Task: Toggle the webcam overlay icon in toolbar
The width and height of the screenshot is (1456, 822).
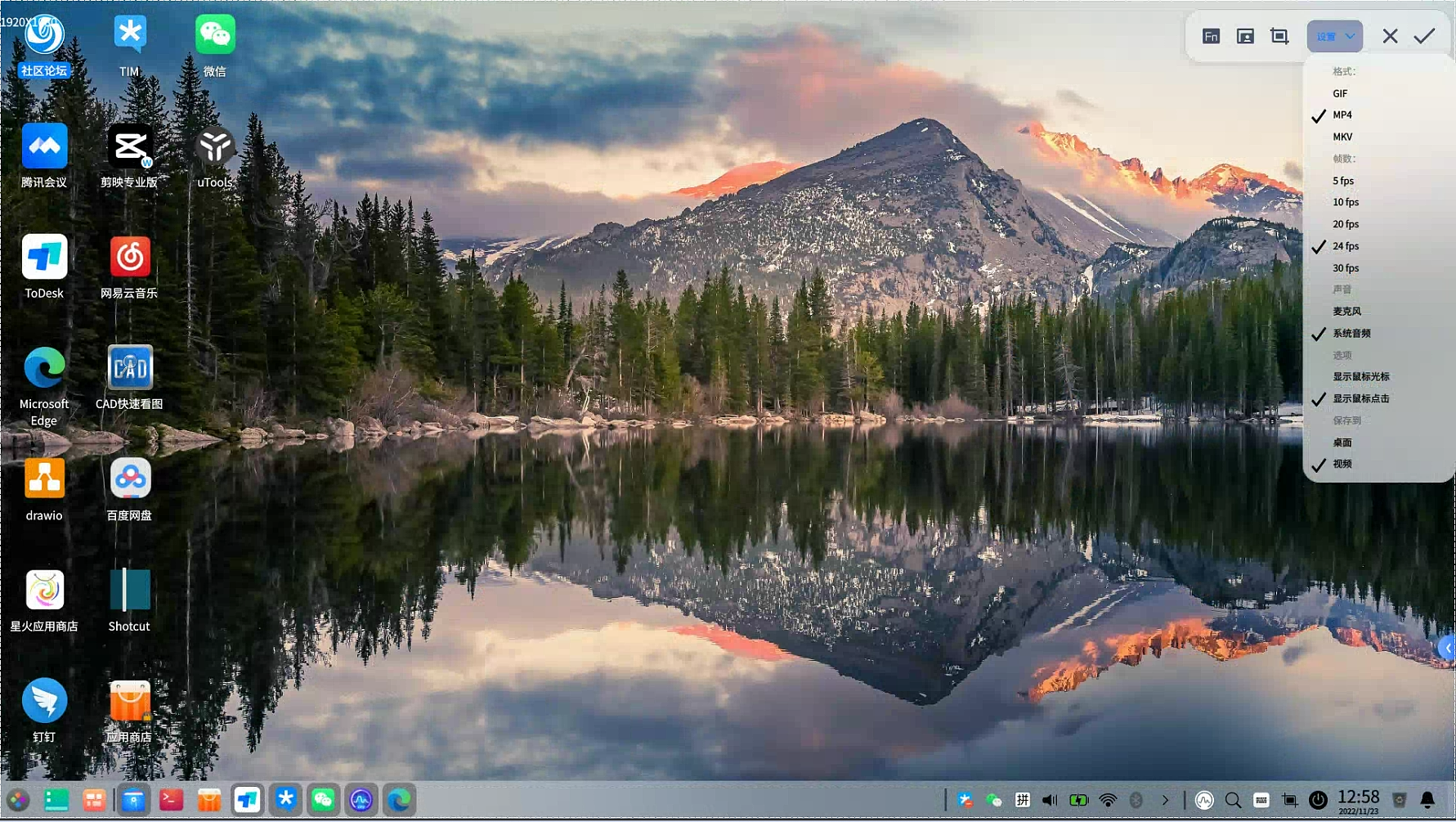Action: [1245, 36]
